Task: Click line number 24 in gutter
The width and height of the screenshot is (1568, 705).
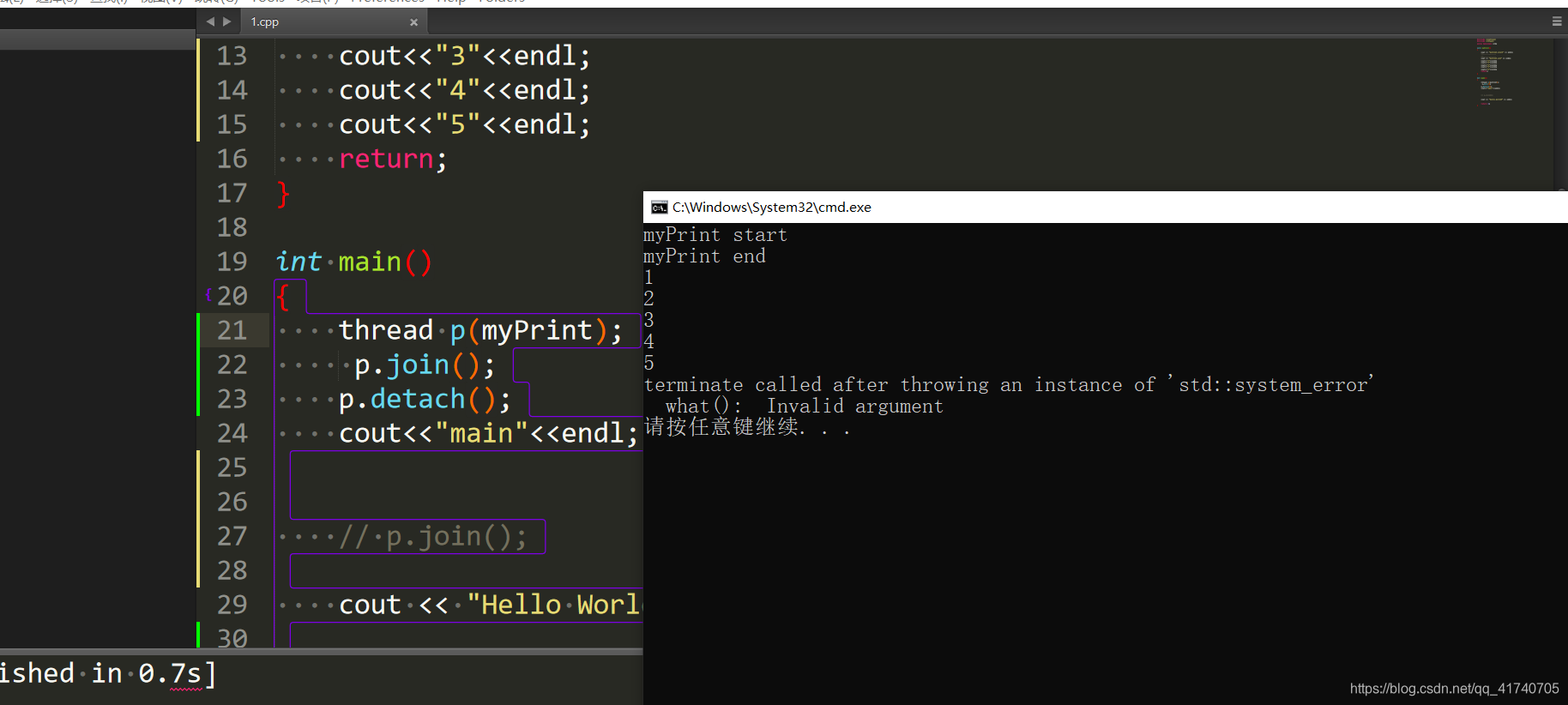Action: (x=232, y=433)
